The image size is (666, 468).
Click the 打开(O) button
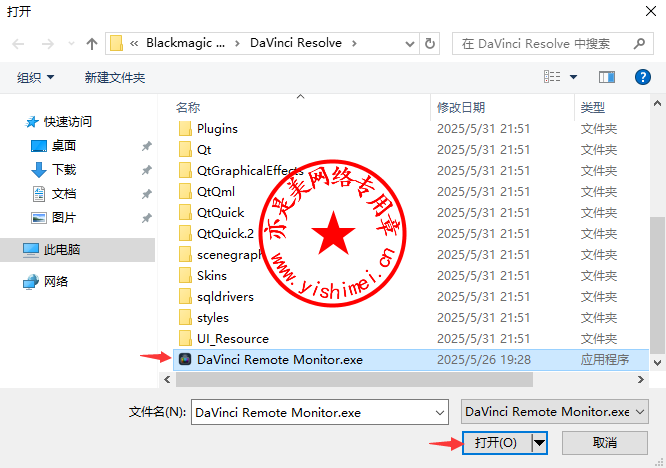[x=496, y=443]
